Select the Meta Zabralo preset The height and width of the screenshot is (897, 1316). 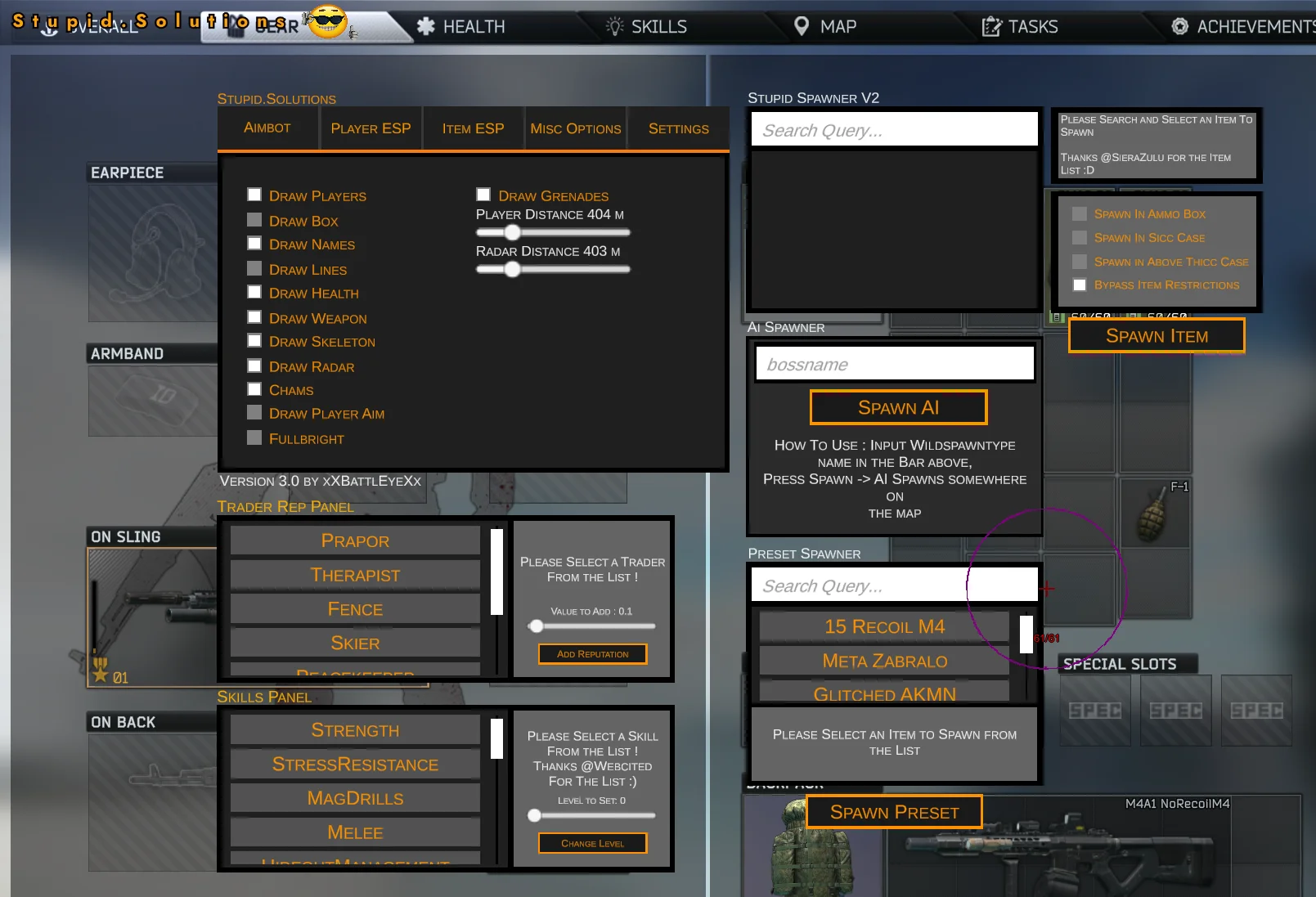tap(884, 661)
